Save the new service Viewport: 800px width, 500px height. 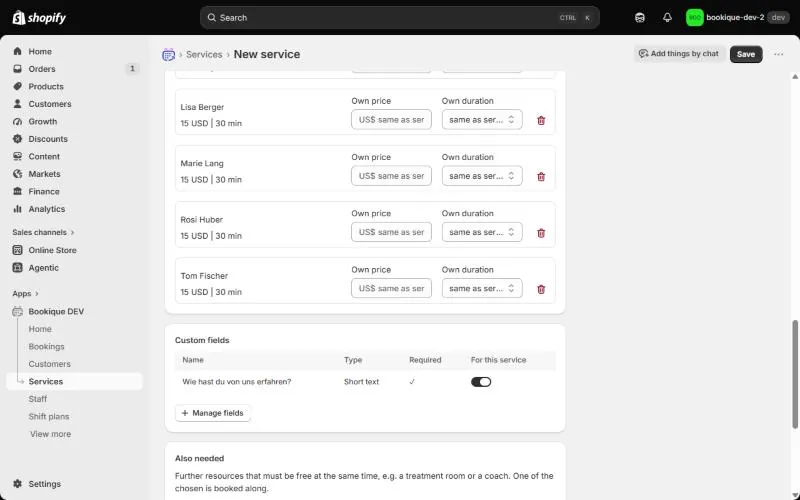pyautogui.click(x=746, y=54)
